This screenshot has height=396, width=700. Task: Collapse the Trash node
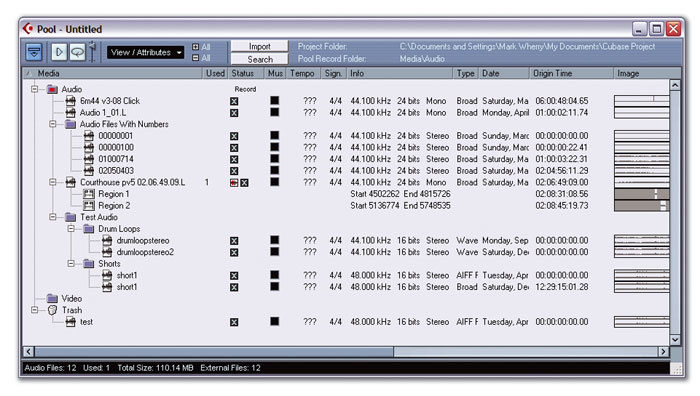[34, 310]
